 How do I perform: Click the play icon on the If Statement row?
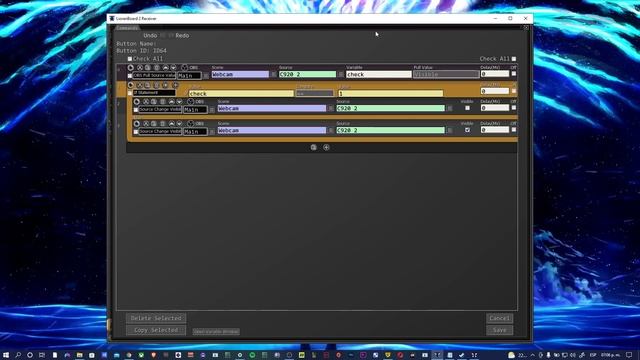tap(131, 85)
